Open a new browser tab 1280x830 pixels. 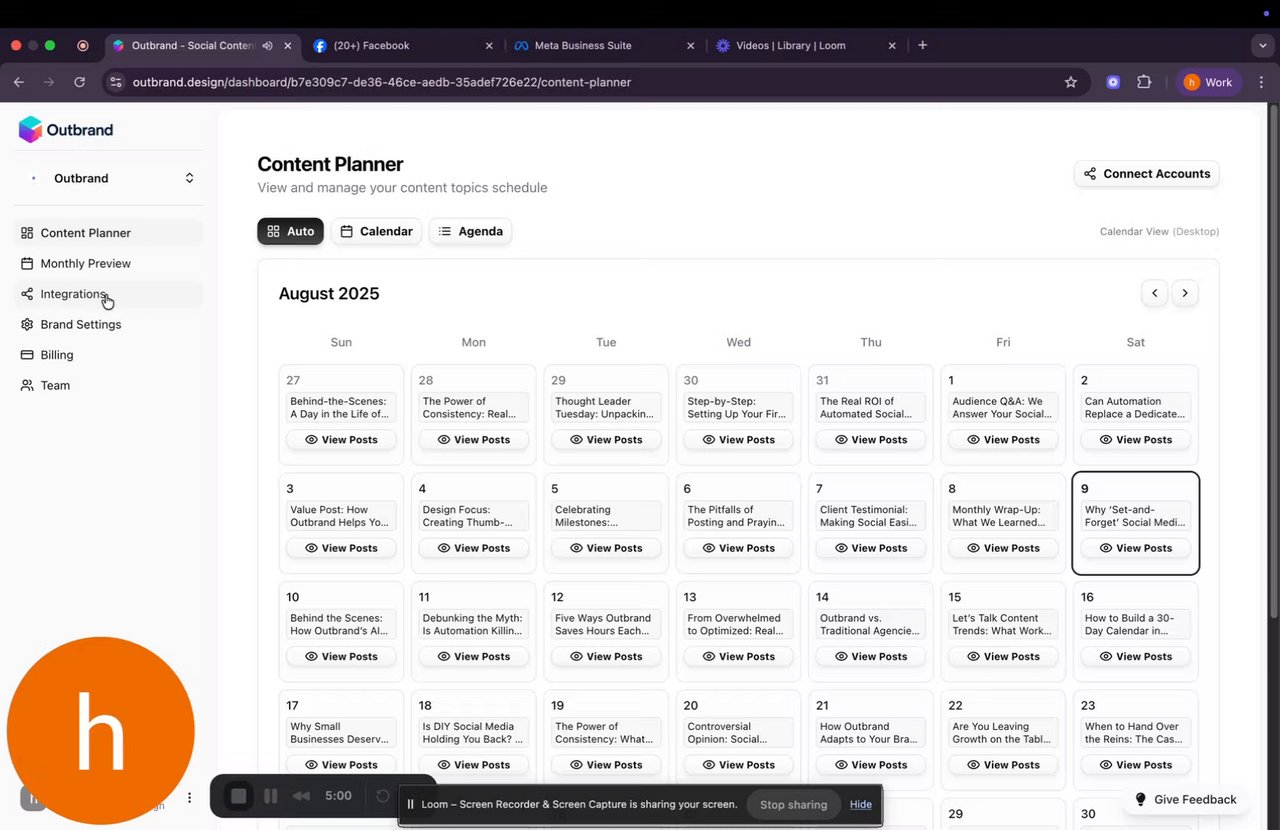tap(922, 45)
